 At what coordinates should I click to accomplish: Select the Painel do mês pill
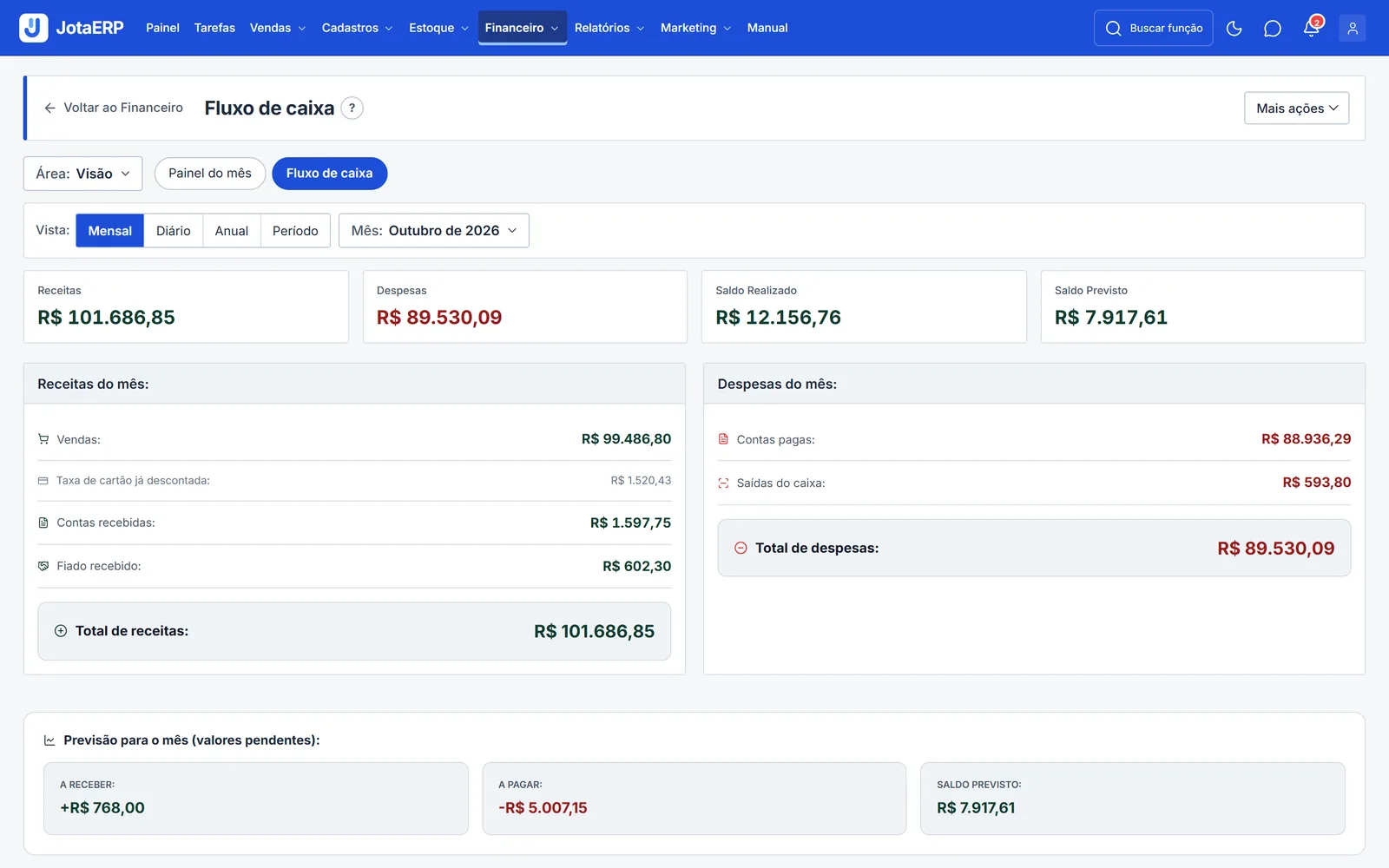(210, 174)
